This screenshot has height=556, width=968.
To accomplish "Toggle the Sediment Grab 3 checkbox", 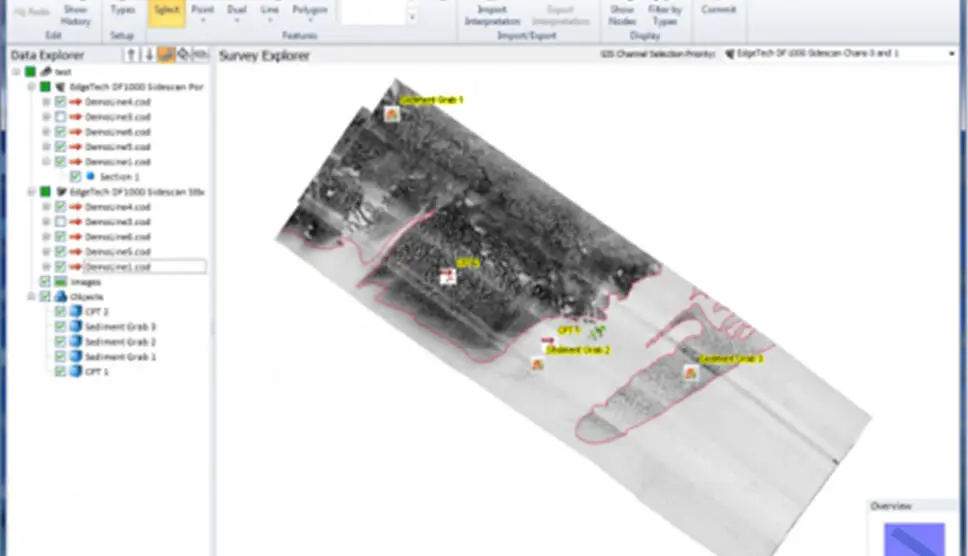I will (61, 327).
